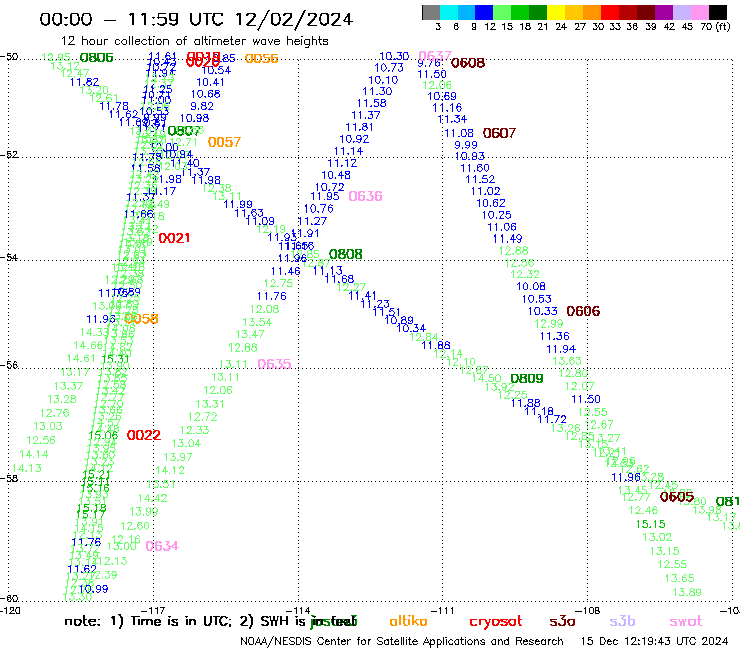Click the orange swatch in the color scale
This screenshot has width=740, height=650.
[592, 12]
